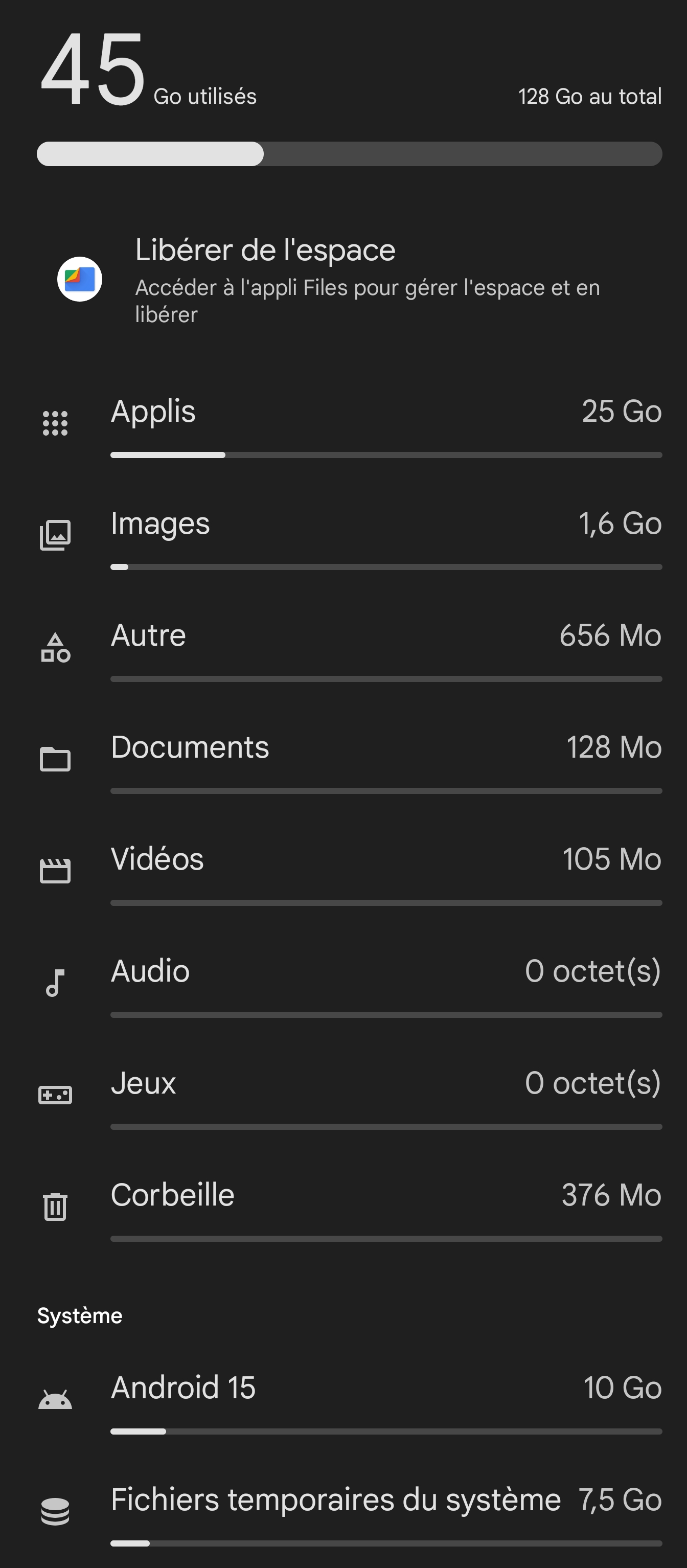This screenshot has width=687, height=1568.
Task: Tap the system temporary files database icon
Action: click(55, 1511)
